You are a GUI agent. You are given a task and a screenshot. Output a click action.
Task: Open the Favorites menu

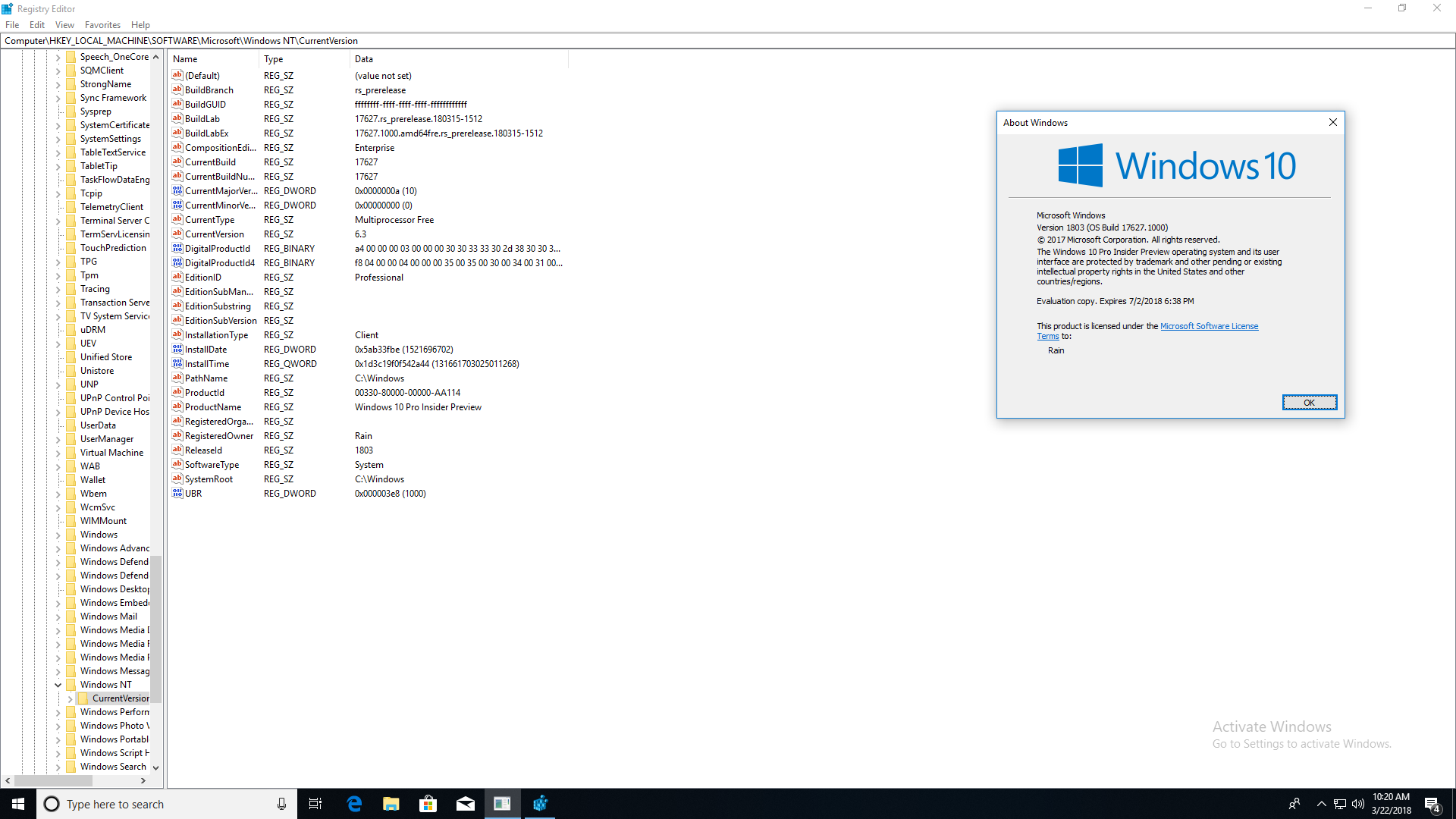point(102,25)
